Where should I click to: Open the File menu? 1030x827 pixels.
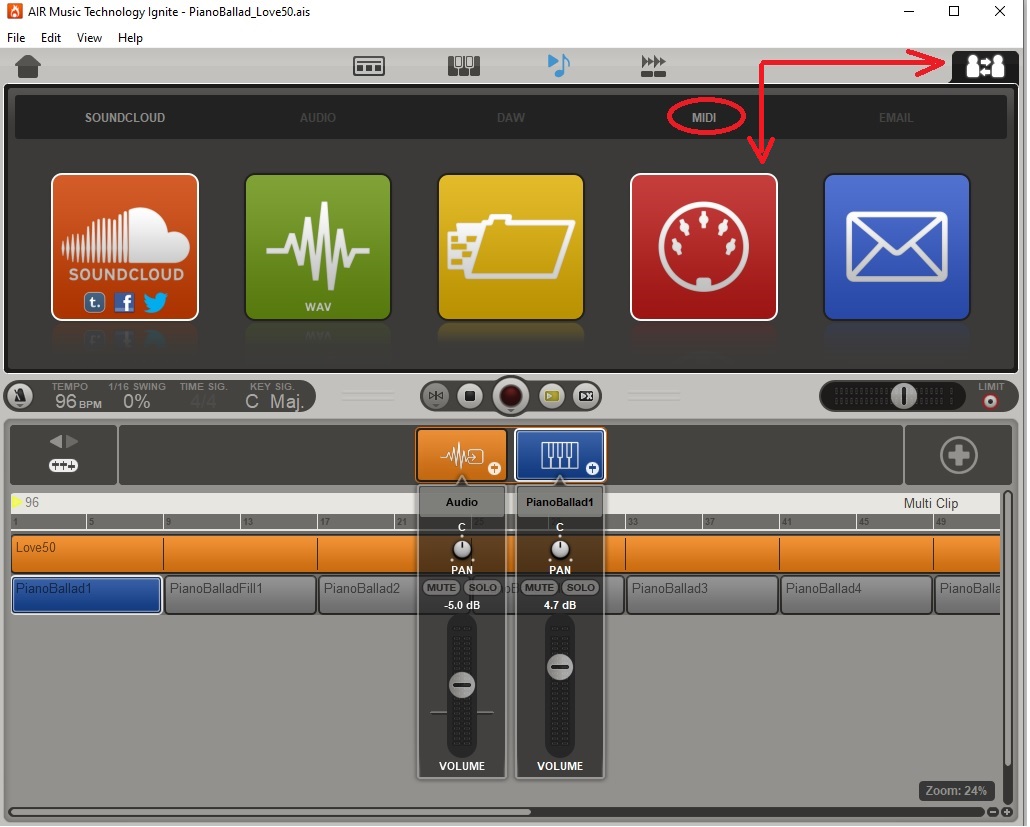click(16, 37)
